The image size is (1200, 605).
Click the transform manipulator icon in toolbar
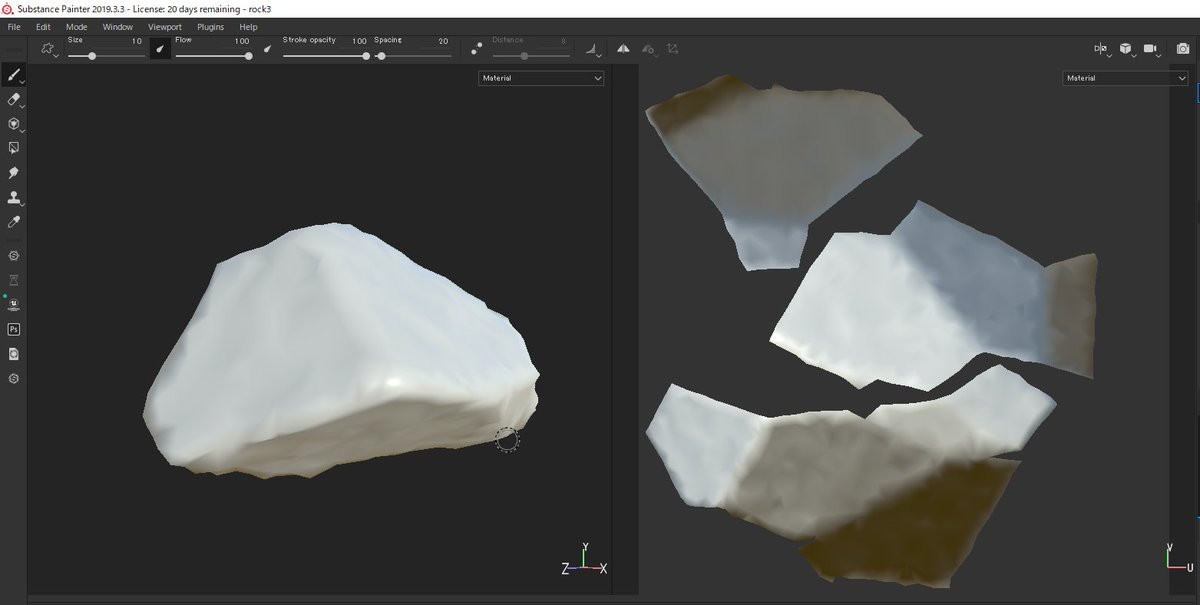pyautogui.click(x=673, y=48)
